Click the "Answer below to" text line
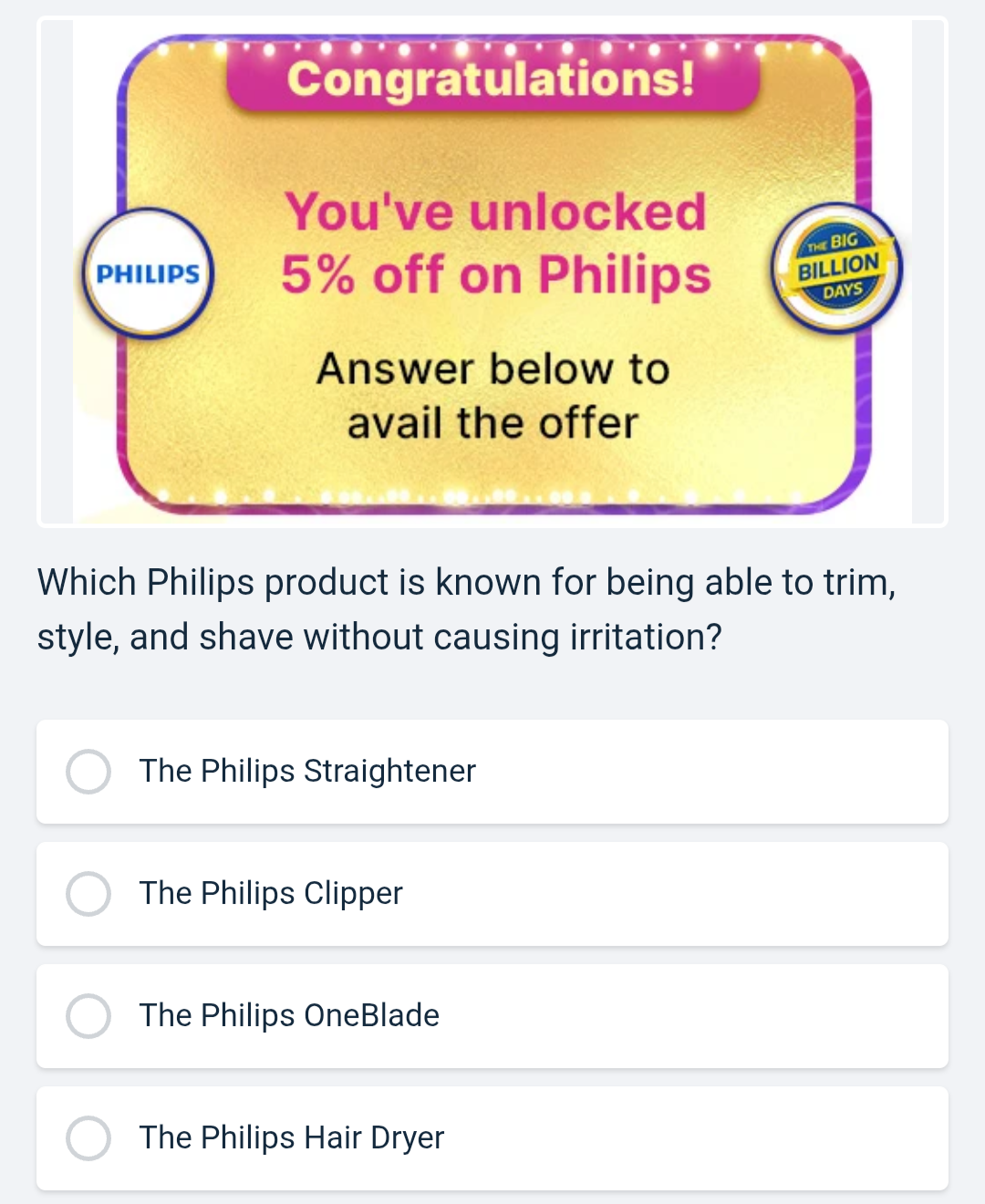The width and height of the screenshot is (985, 1204). 493,369
